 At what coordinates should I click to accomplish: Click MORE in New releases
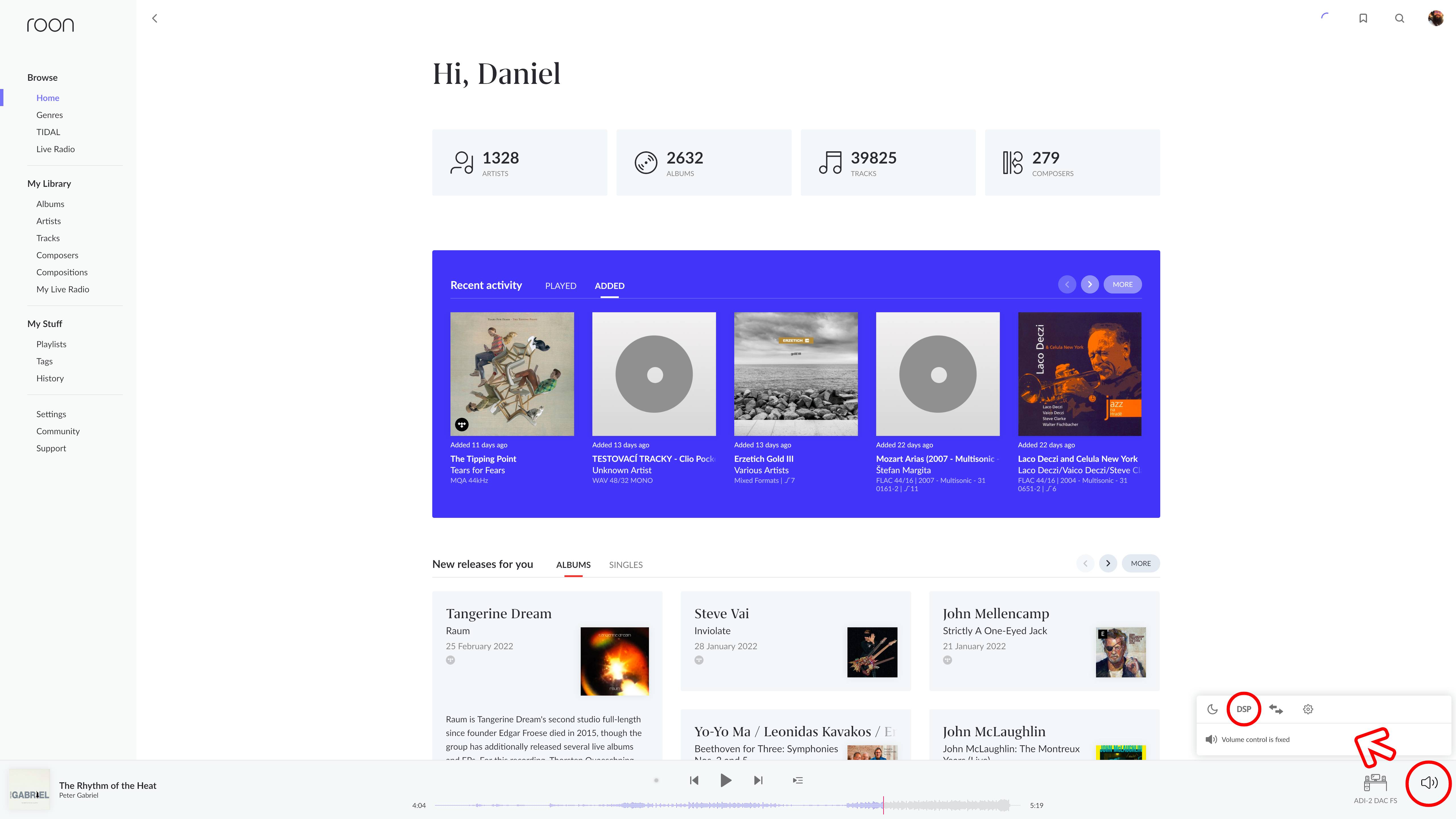coord(1141,563)
